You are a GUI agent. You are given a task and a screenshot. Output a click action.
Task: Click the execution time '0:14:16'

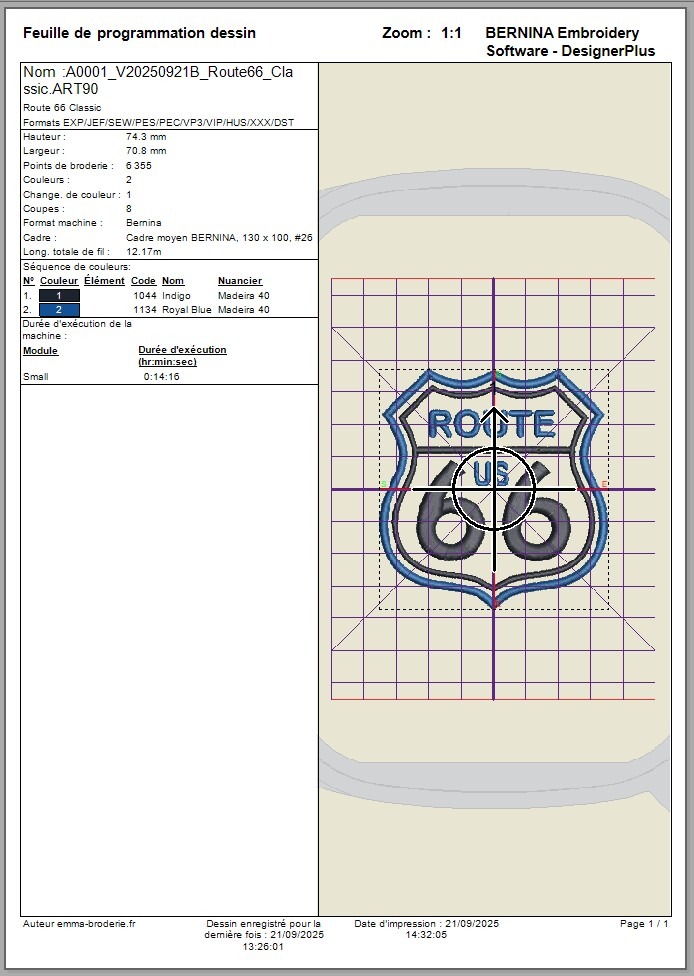162,377
